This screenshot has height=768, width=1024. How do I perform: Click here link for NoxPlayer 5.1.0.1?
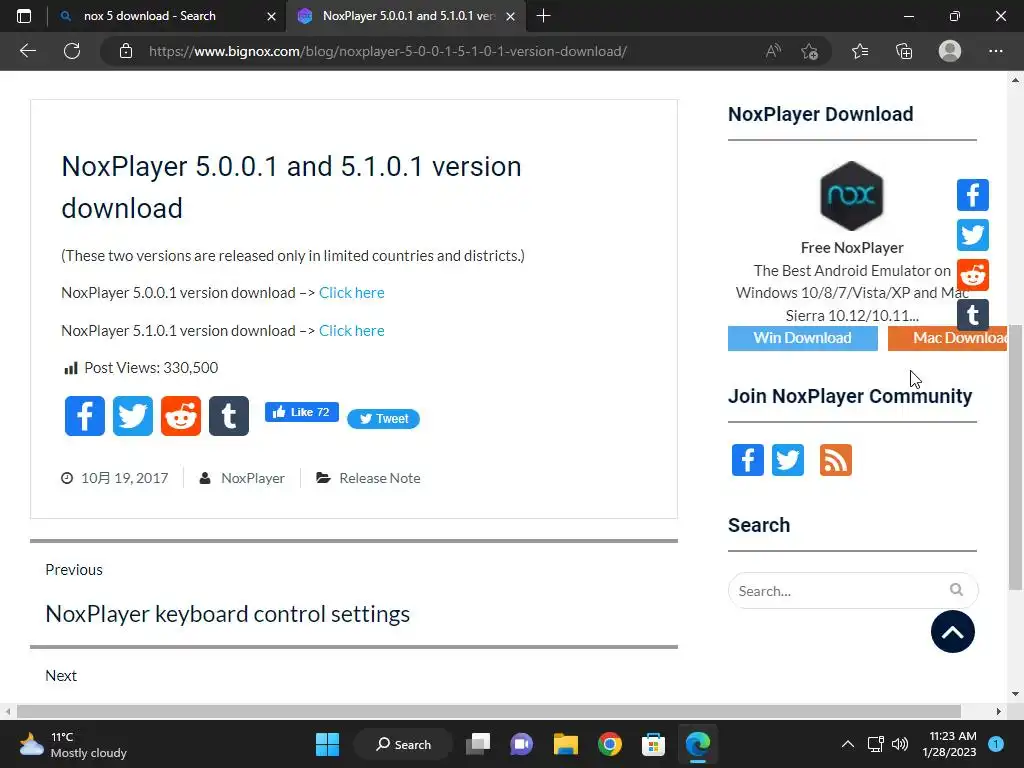[x=351, y=330]
